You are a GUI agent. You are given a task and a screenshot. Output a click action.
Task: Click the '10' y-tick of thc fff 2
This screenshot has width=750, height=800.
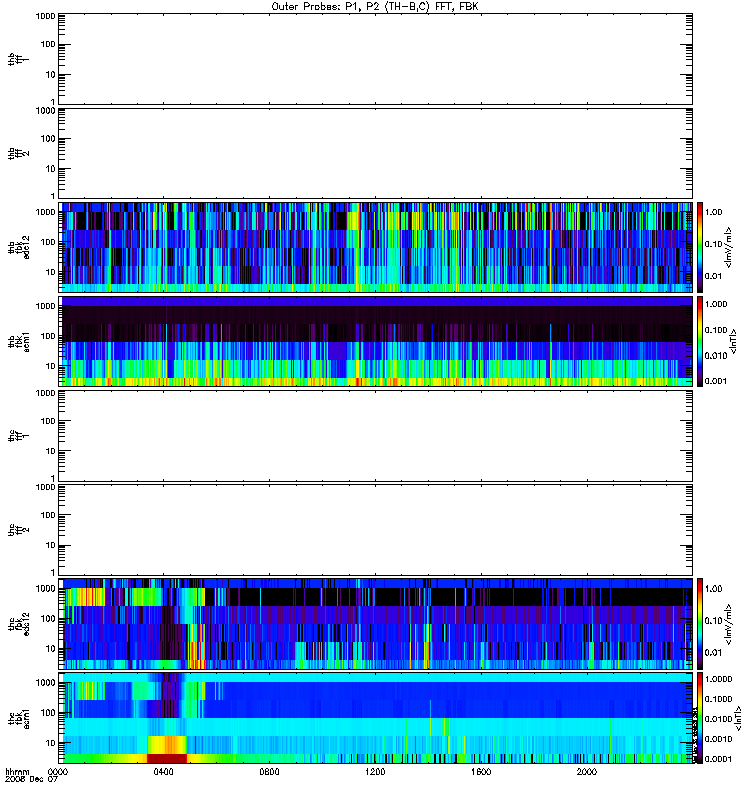click(x=51, y=545)
